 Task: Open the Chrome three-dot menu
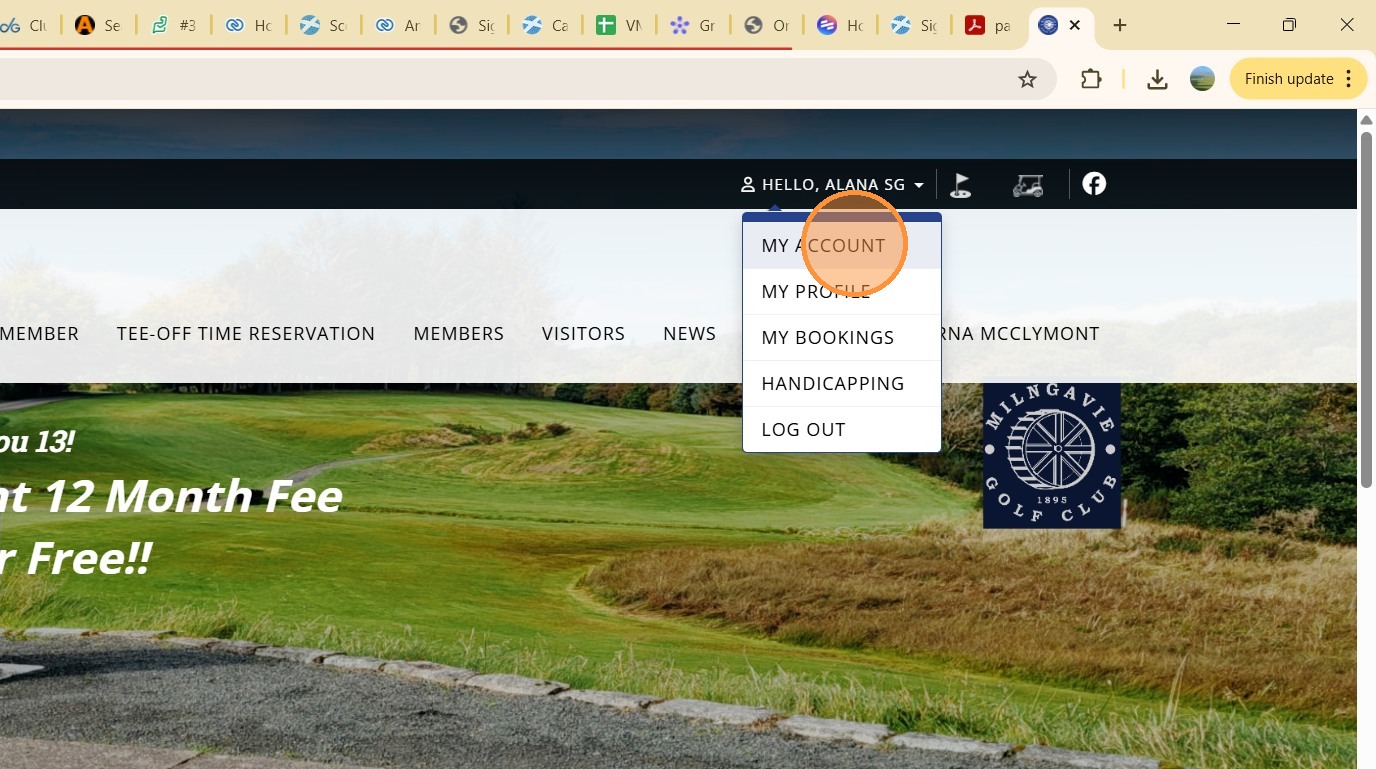tap(1349, 79)
